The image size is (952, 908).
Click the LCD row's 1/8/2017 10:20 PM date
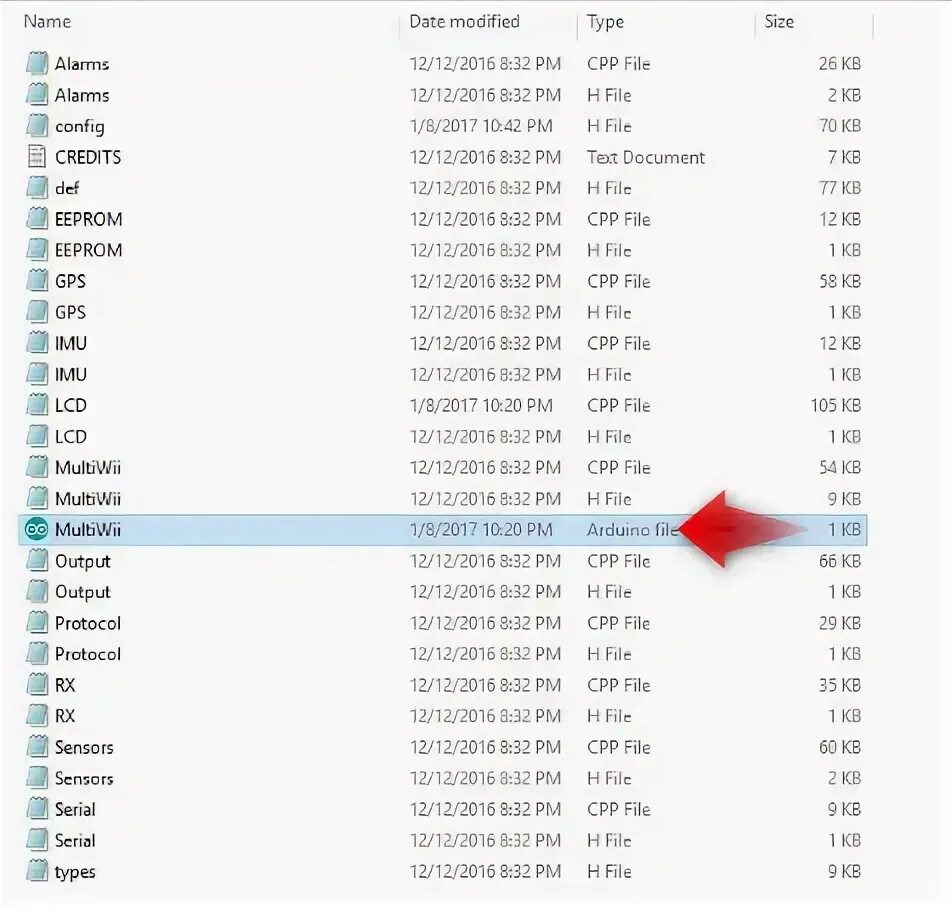tap(481, 405)
